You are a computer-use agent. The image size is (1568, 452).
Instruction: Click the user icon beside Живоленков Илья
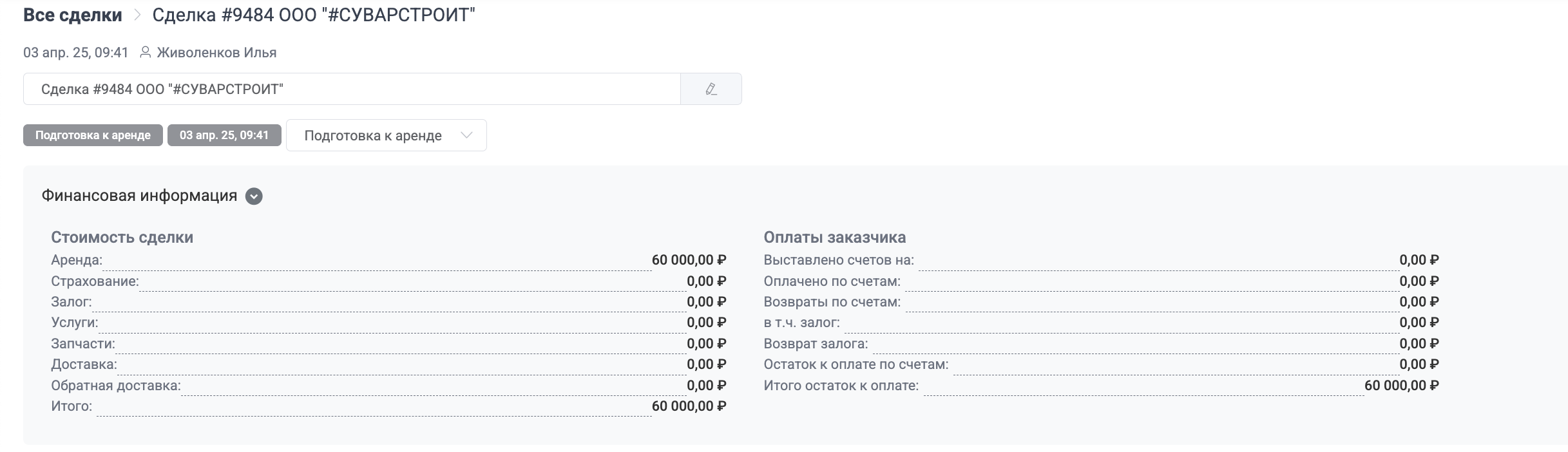146,52
